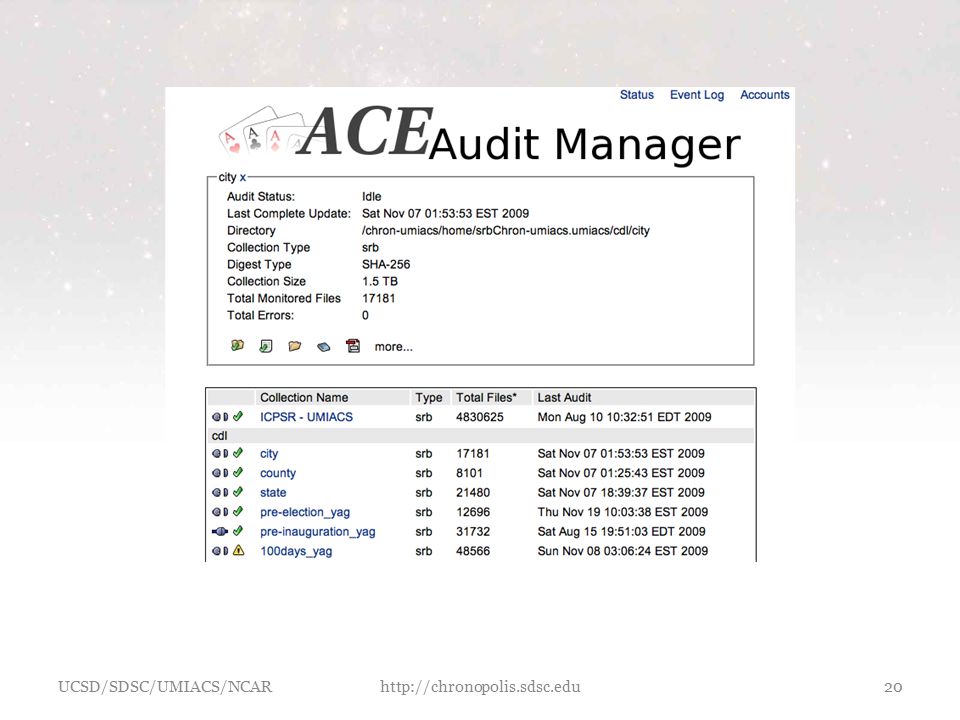Open the Status page
The image size is (960, 720).
[637, 95]
